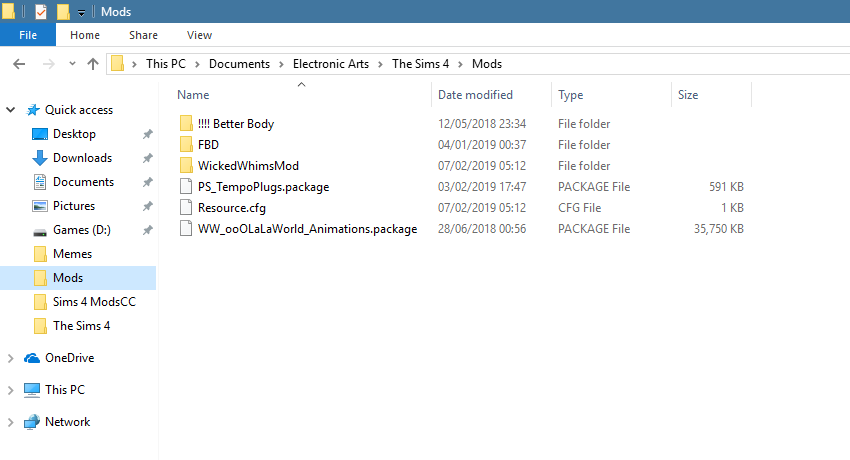The image size is (850, 460).
Task: Expand the Network tree node
Action: click(10, 422)
